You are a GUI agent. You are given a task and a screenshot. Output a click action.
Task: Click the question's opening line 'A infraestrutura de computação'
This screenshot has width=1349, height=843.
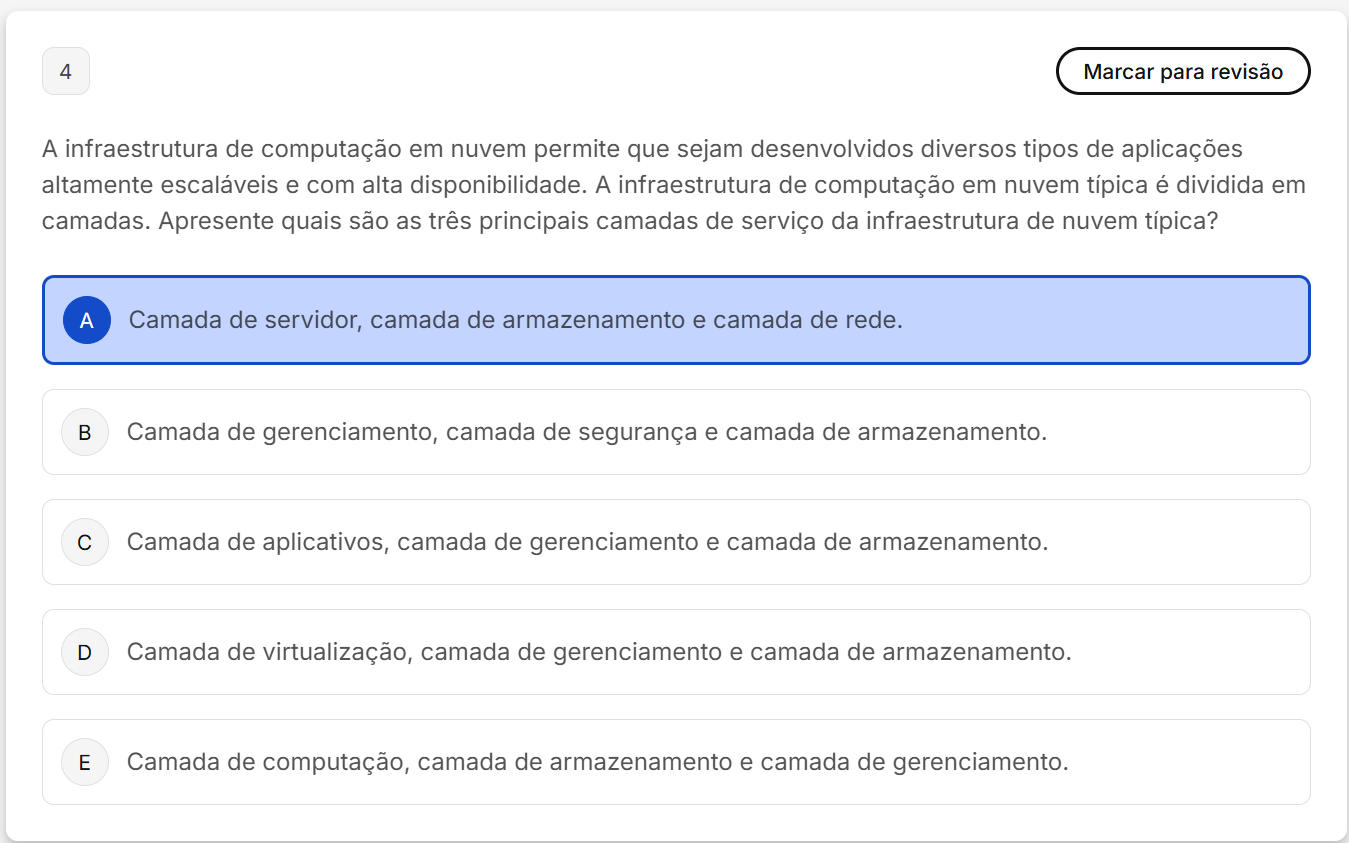640,149
